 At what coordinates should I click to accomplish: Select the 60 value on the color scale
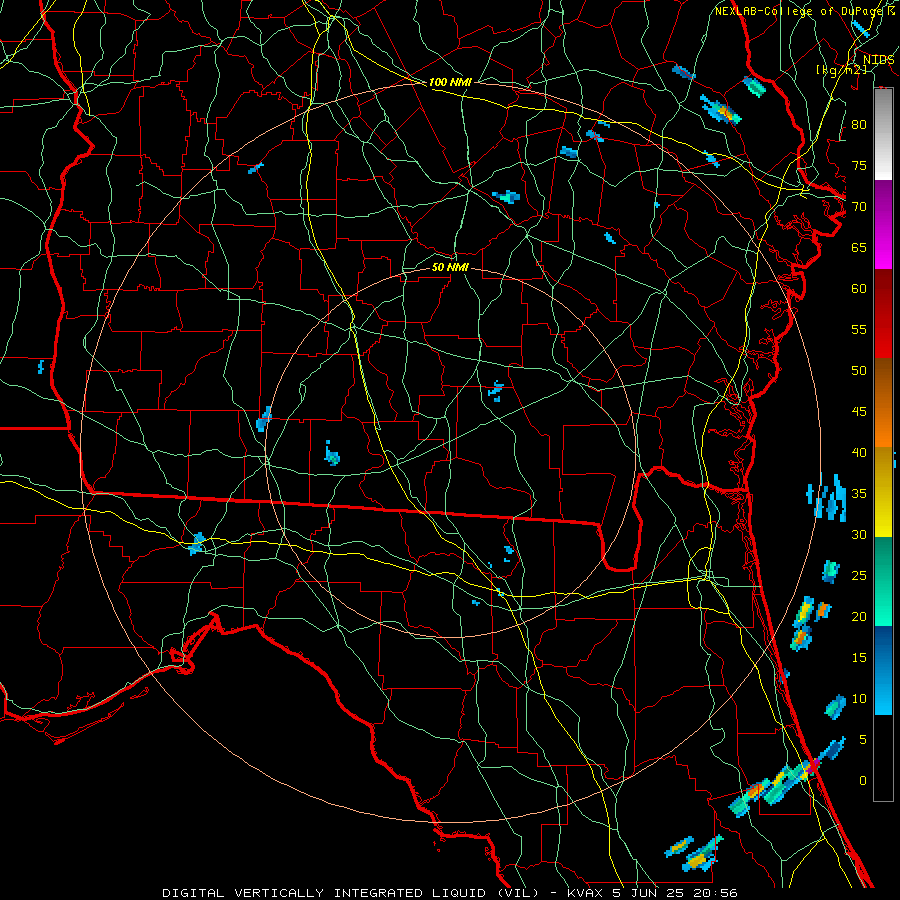(x=859, y=289)
